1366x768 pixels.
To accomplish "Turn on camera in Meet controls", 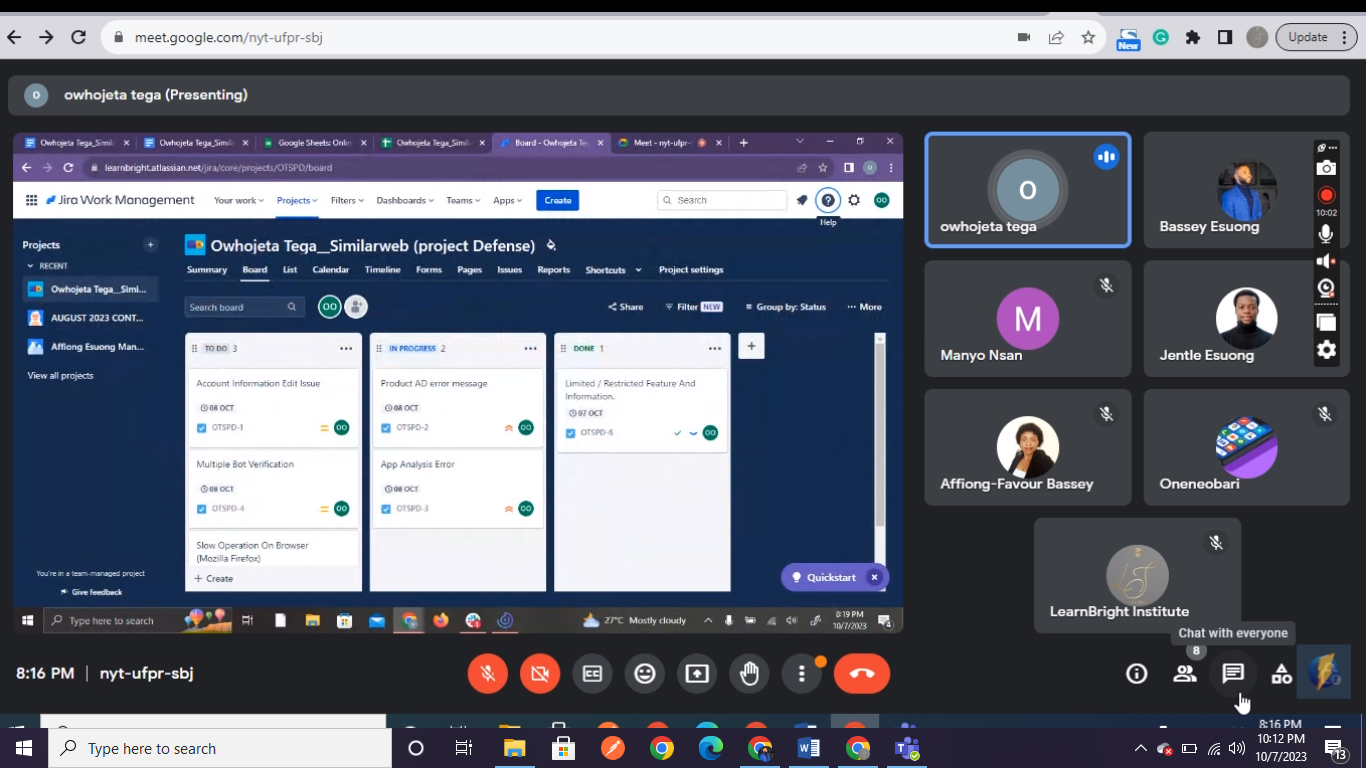I will pyautogui.click(x=540, y=674).
